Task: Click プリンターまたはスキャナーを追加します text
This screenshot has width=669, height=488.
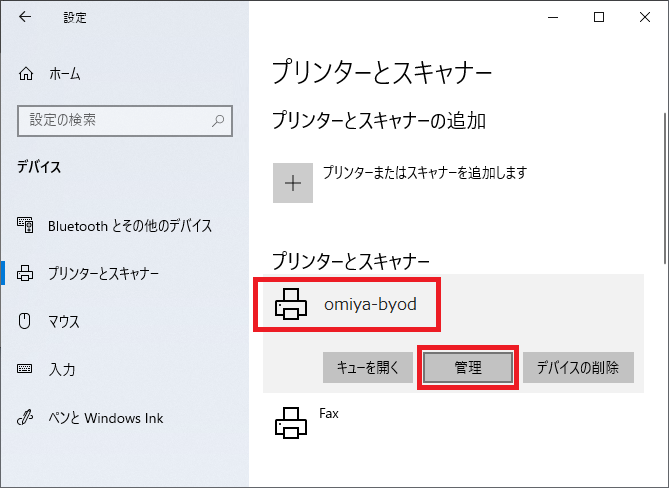Action: [x=424, y=173]
